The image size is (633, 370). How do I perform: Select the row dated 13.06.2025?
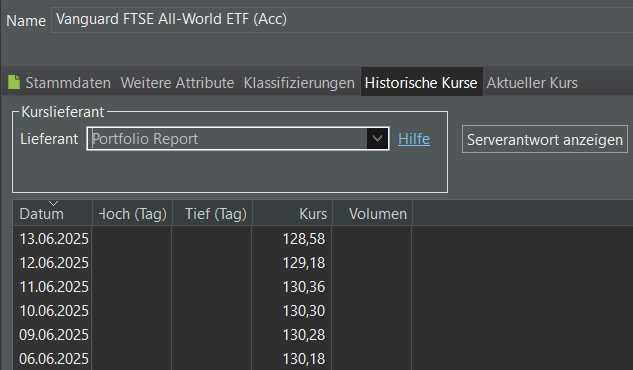323,239
